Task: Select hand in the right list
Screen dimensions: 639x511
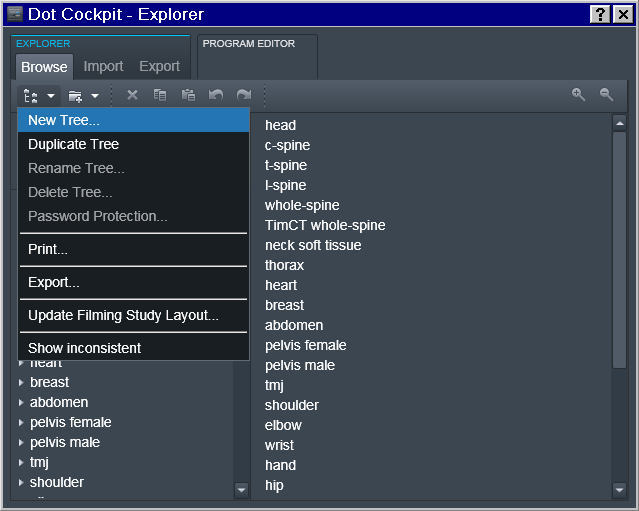Action: [280, 465]
